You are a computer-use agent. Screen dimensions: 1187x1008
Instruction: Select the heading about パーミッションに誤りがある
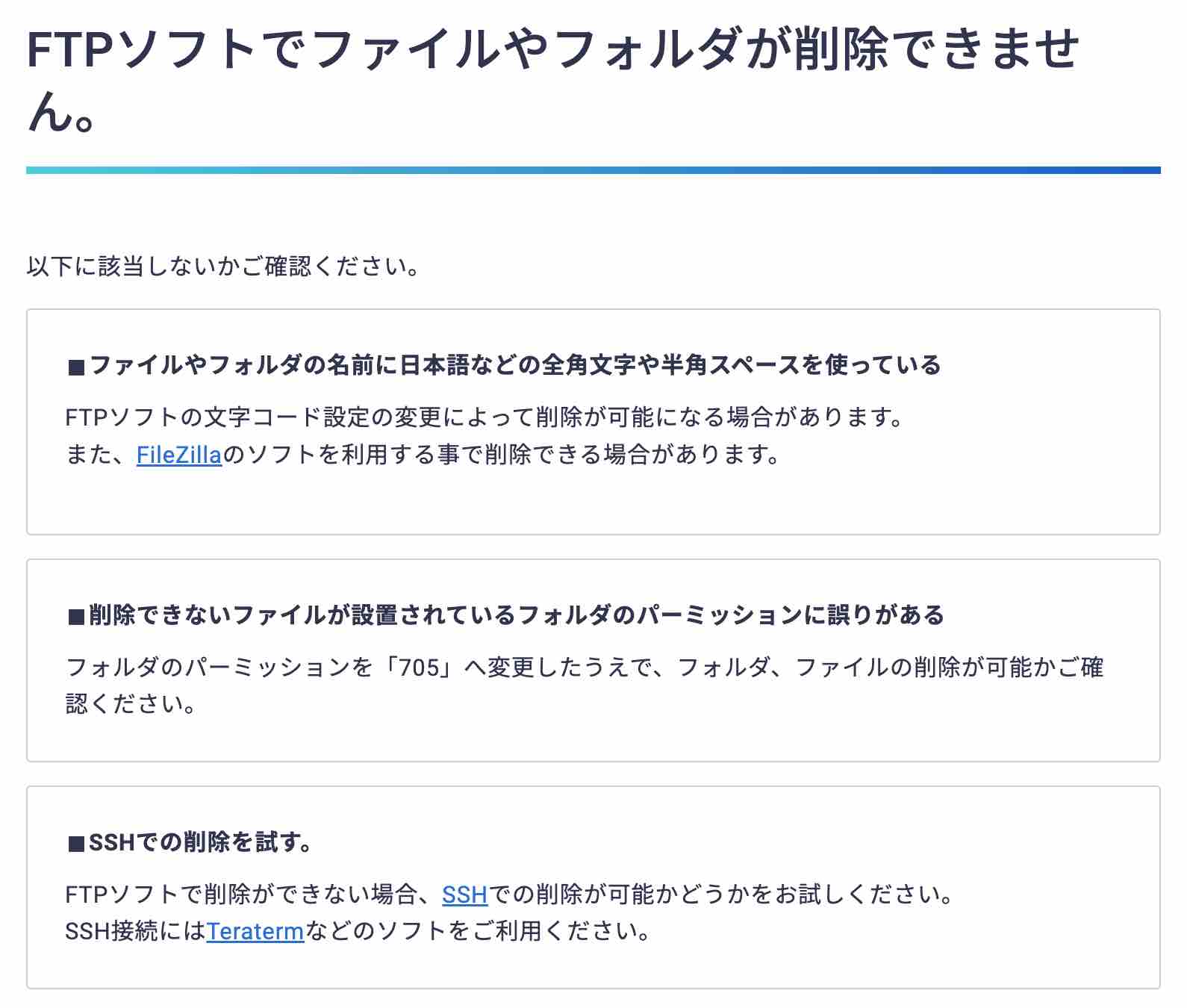505,615
